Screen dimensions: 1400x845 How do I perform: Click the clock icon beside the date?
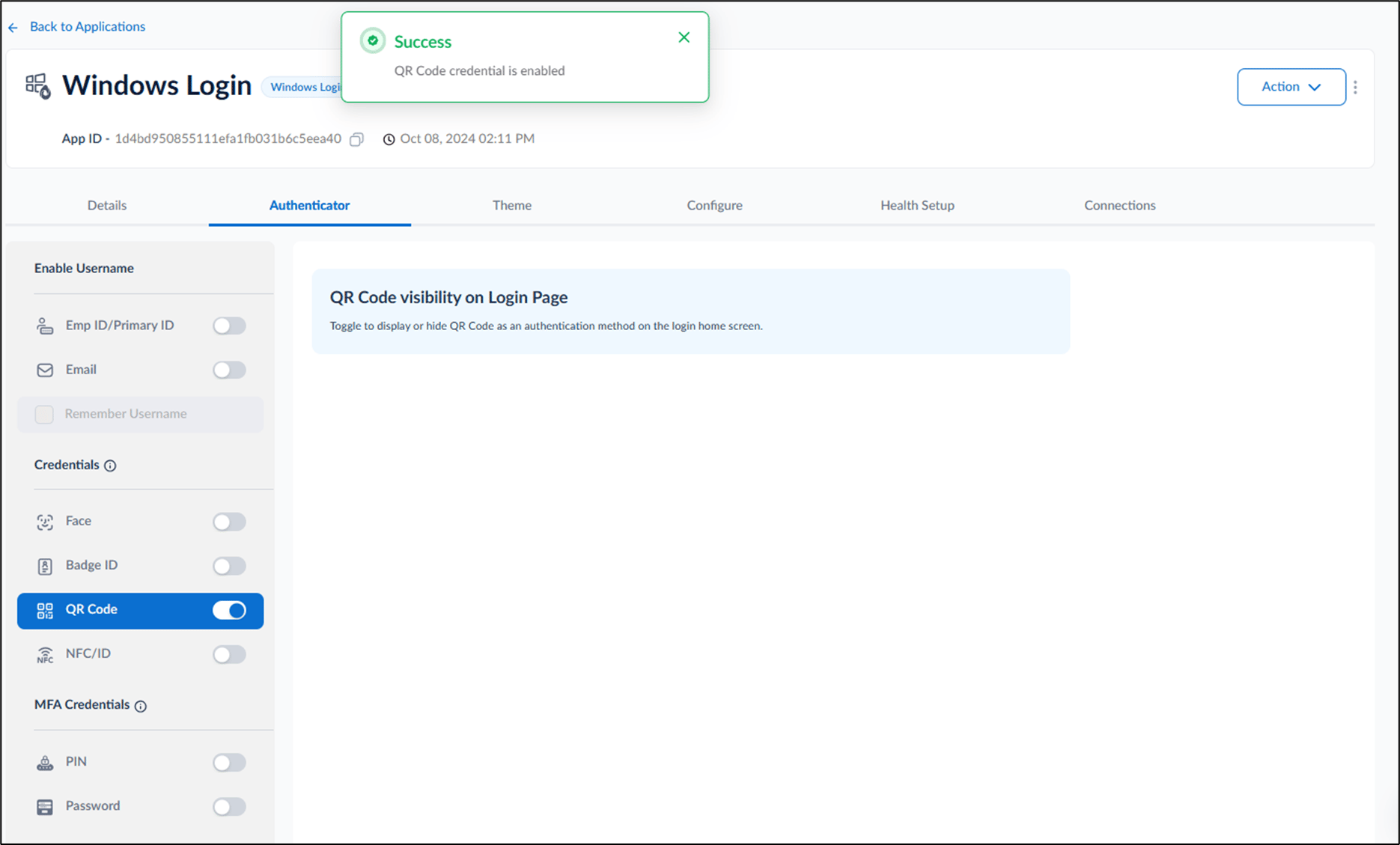(x=389, y=139)
